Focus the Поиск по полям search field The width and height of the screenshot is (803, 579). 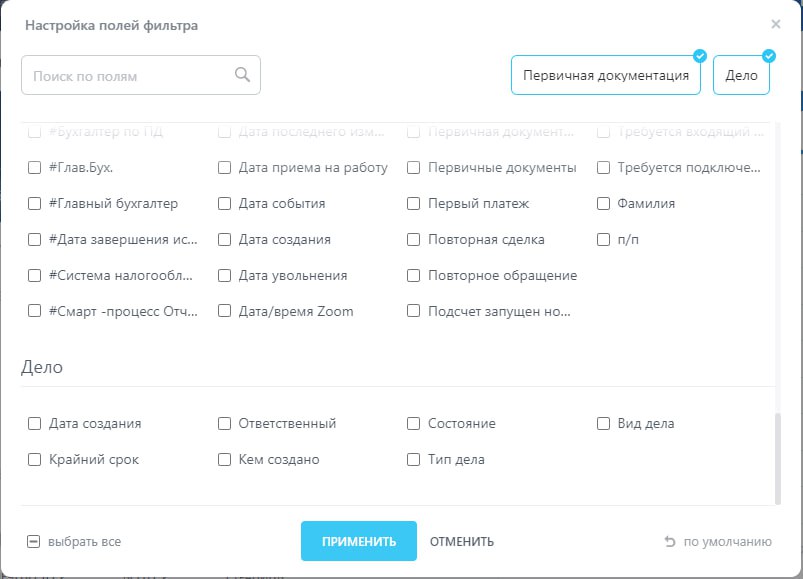(128, 76)
